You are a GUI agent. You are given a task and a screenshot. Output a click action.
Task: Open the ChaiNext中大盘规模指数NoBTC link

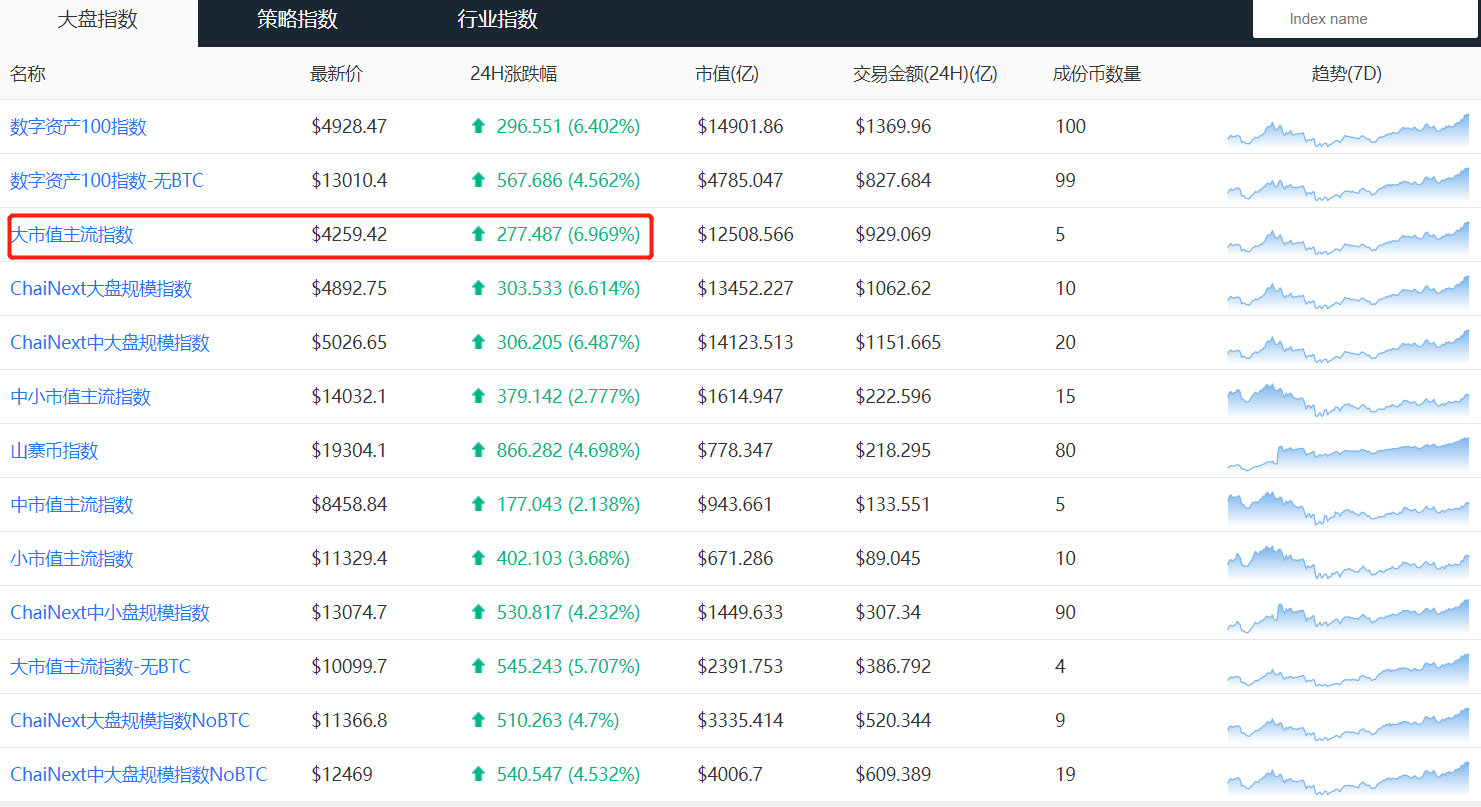(x=139, y=775)
